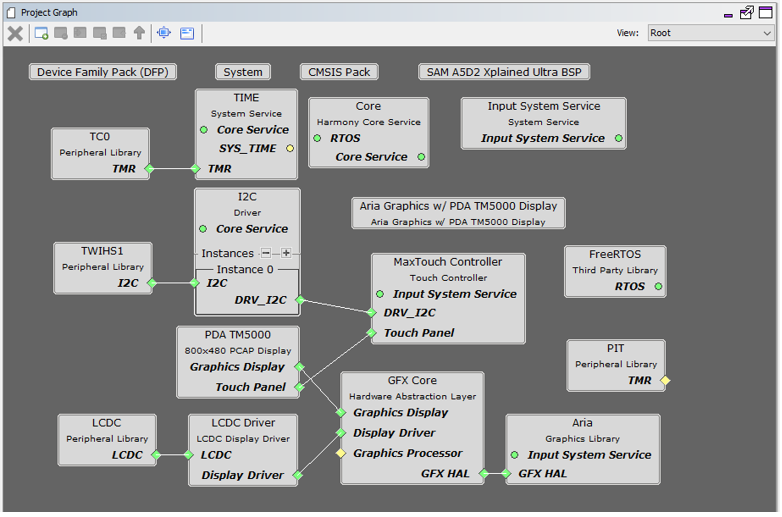Viewport: 782px width, 517px height.
Task: Click the minus button beside I2C Instances
Action: point(266,253)
